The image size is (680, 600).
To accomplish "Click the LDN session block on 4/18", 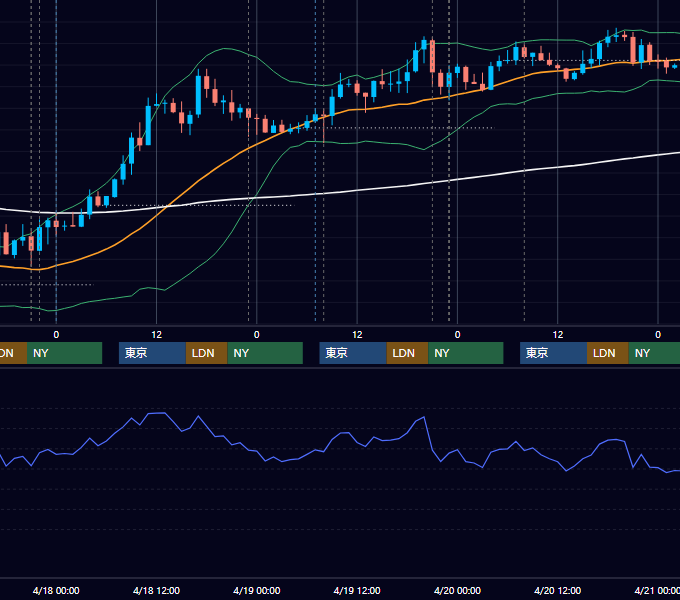I will pyautogui.click(x=206, y=353).
